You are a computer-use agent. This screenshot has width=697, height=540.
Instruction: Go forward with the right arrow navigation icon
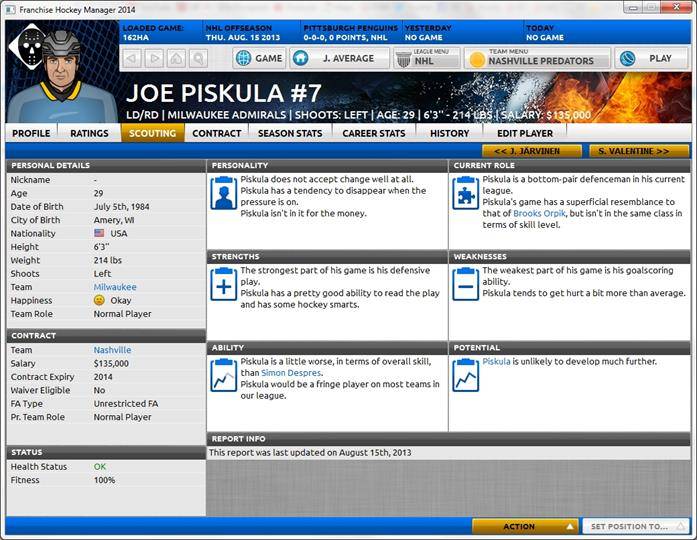pos(154,58)
